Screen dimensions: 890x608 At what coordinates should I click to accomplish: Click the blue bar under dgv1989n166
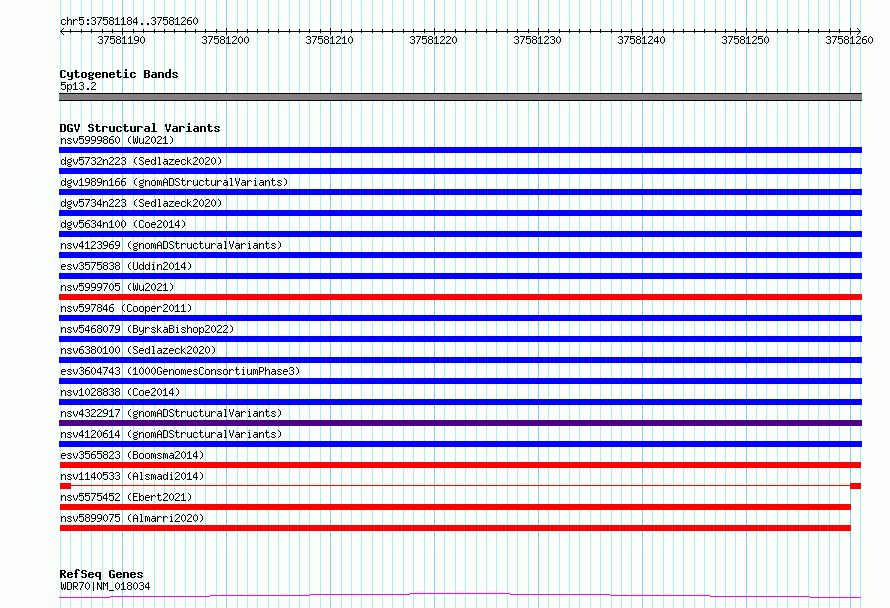[460, 192]
